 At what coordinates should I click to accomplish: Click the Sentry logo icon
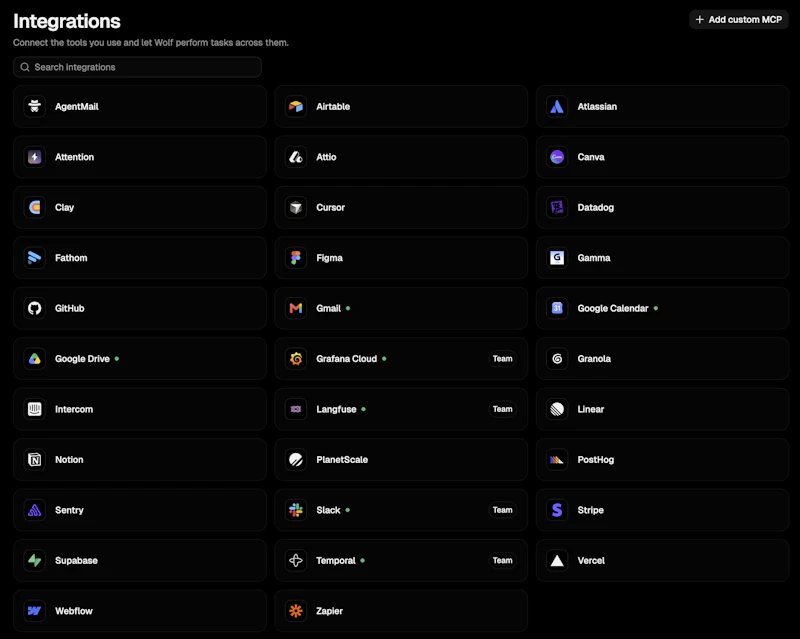coord(35,510)
